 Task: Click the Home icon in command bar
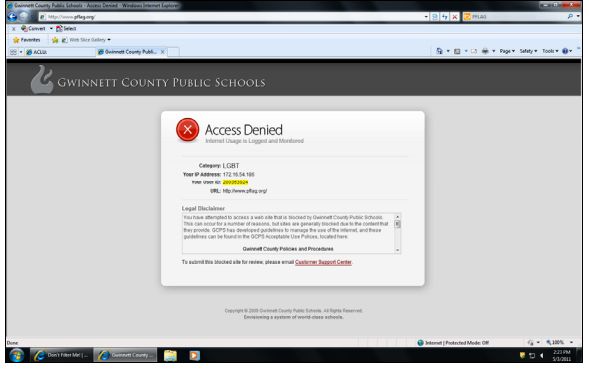(439, 51)
